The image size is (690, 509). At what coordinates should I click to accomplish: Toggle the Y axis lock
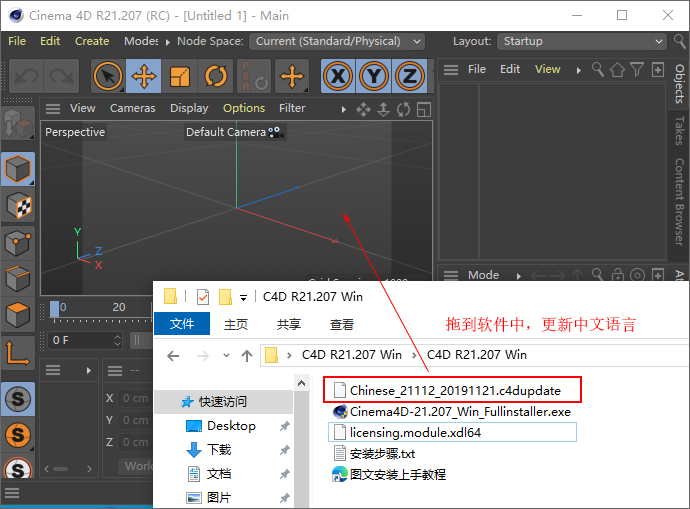[374, 77]
